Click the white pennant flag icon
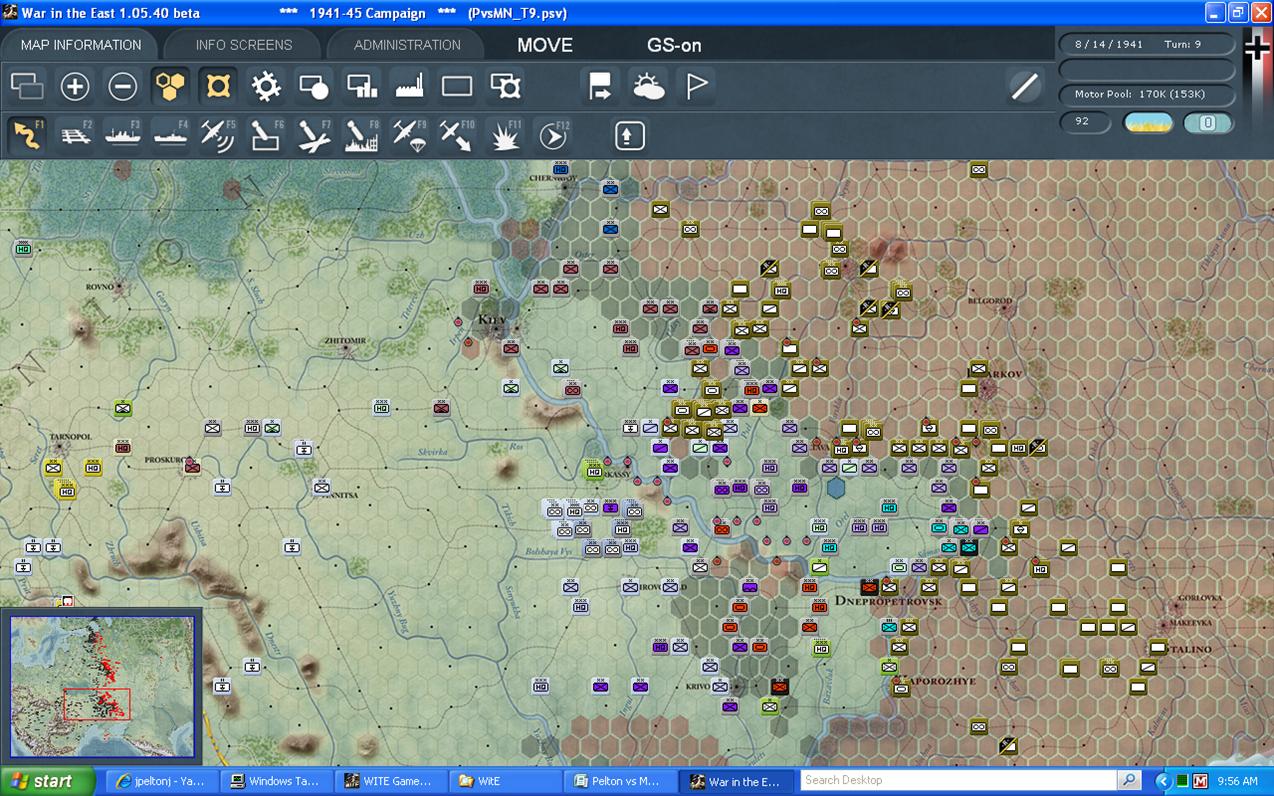This screenshot has width=1274, height=796. click(x=697, y=86)
